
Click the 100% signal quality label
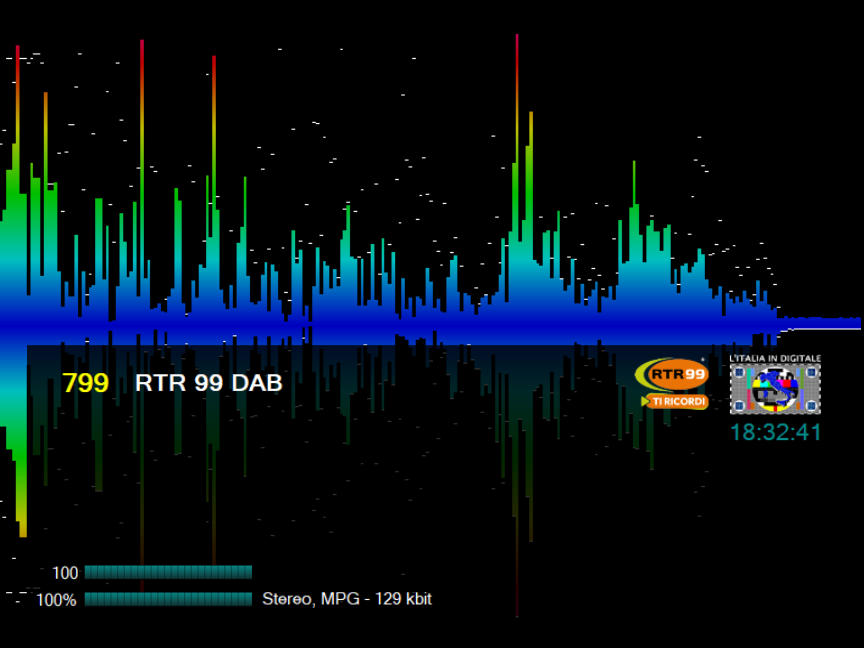tap(56, 600)
